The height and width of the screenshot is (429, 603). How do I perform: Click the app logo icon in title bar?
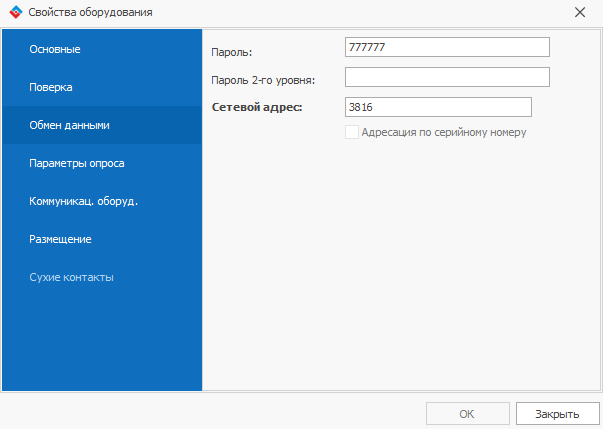pyautogui.click(x=13, y=13)
